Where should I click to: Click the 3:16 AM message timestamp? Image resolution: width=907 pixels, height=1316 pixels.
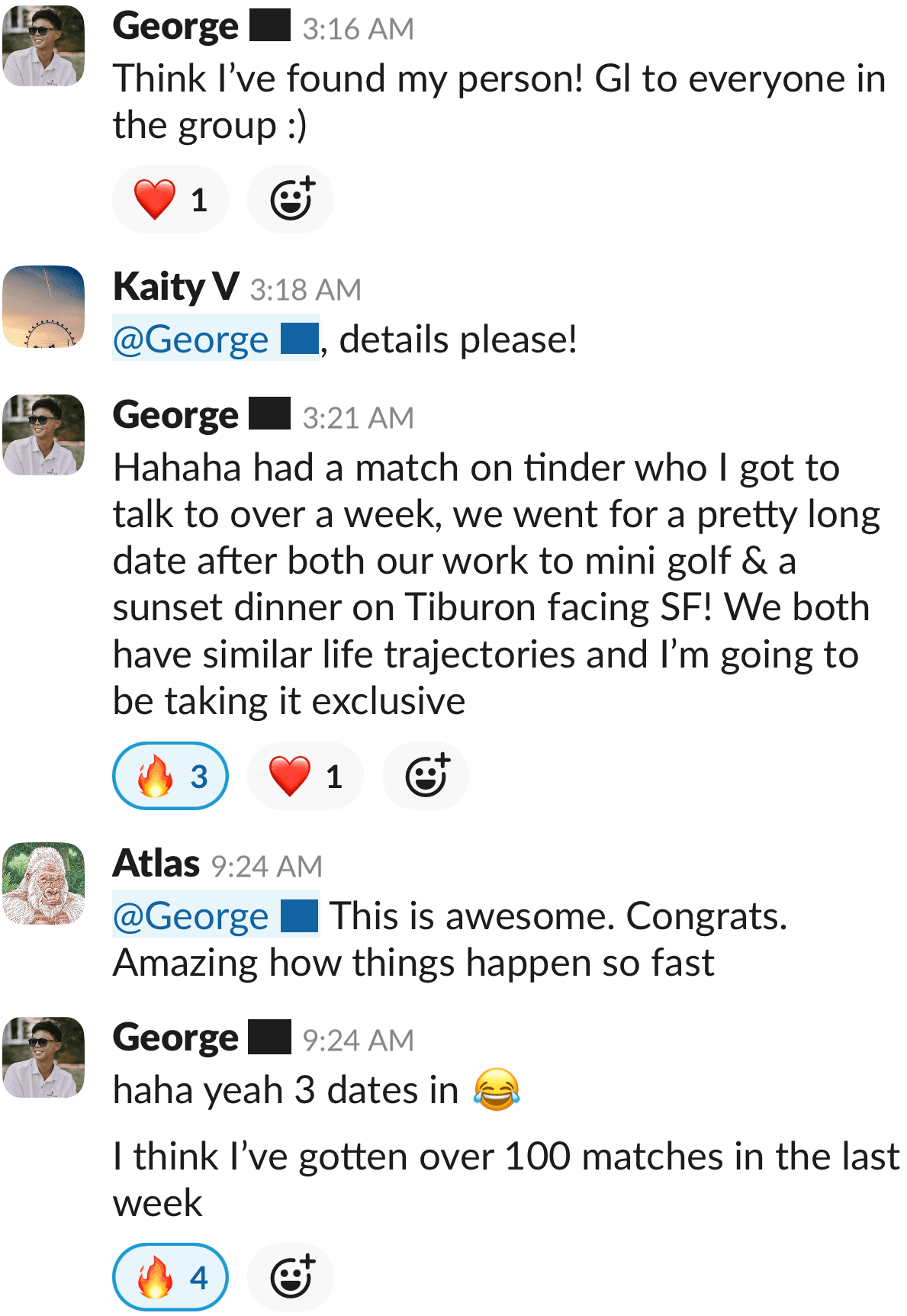pos(358,29)
